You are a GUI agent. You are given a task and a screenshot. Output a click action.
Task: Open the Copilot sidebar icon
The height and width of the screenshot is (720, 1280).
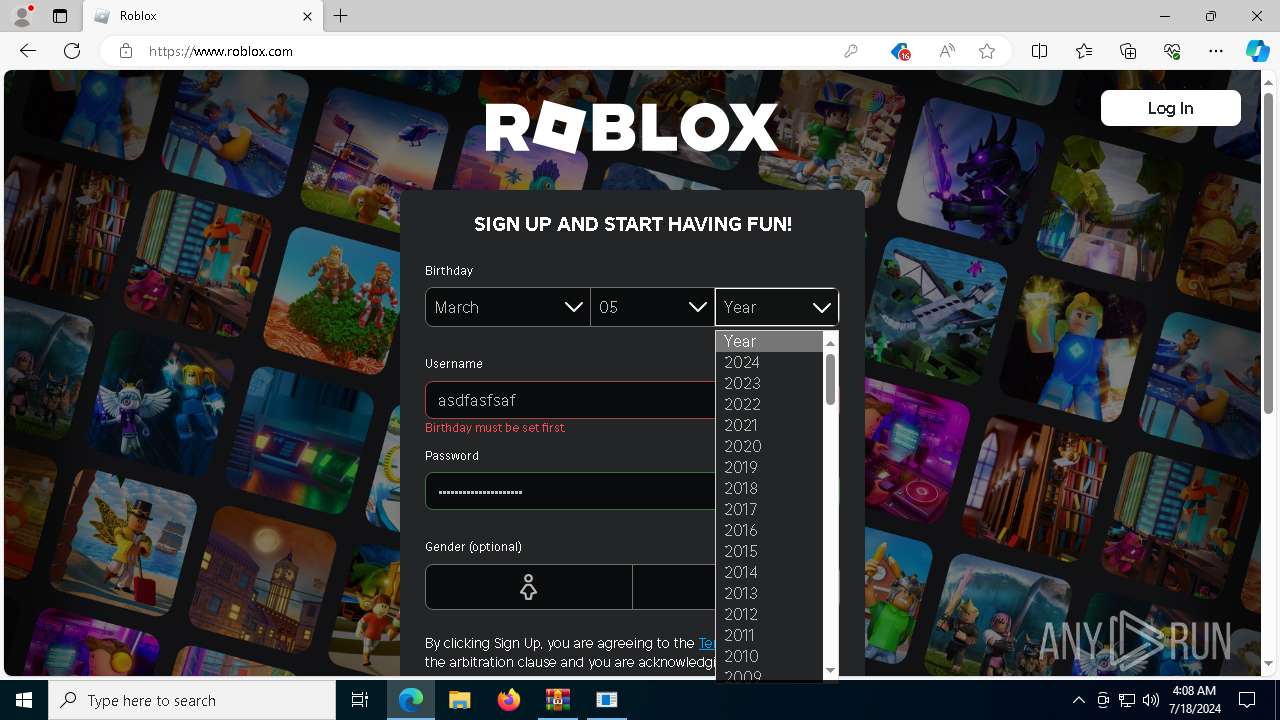coord(1257,51)
